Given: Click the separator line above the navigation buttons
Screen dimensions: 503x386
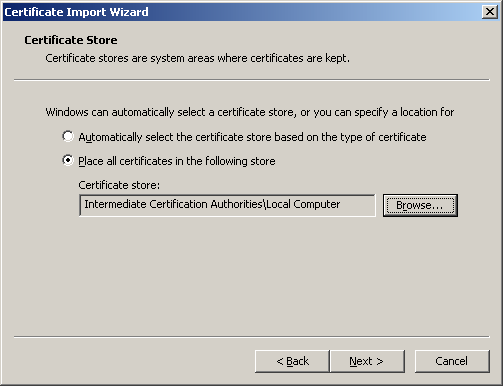Looking at the screenshot, I should pyautogui.click(x=252, y=337).
